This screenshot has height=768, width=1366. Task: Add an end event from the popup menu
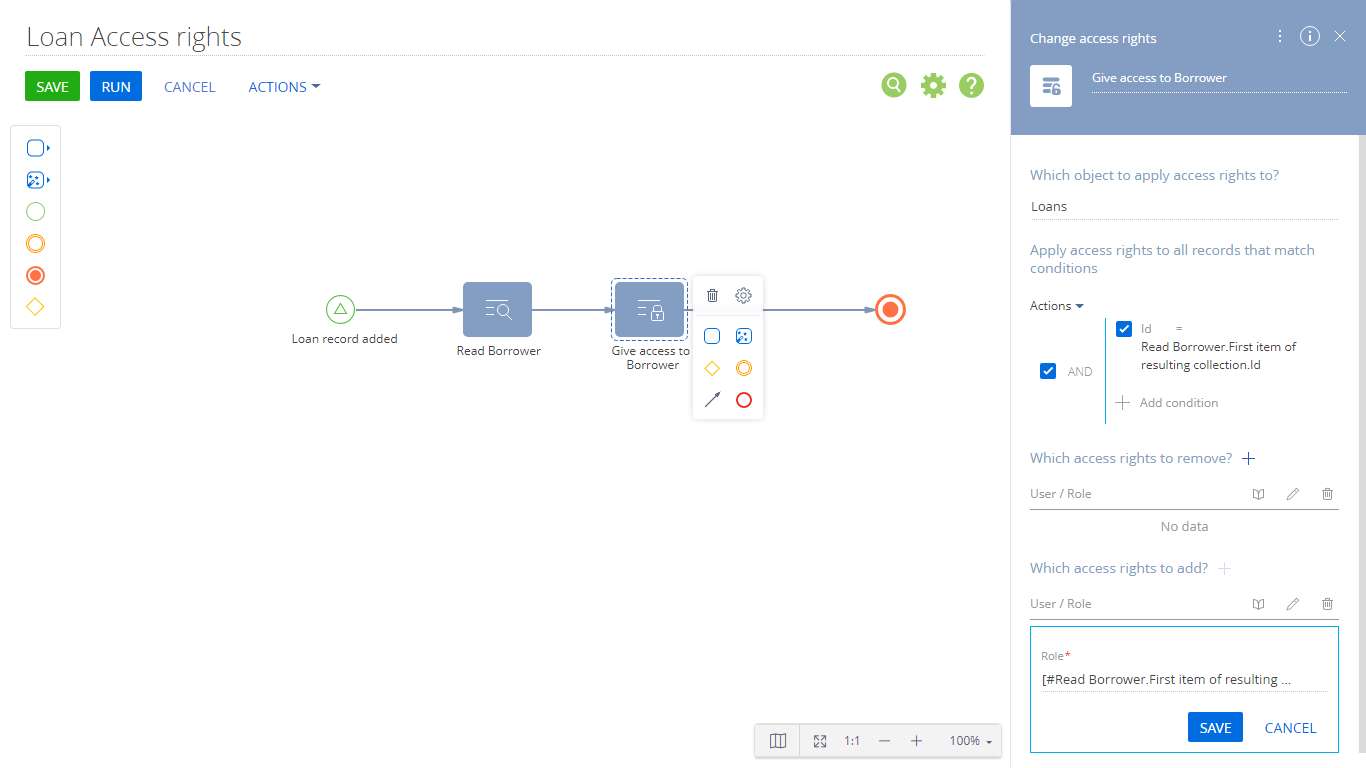point(743,400)
